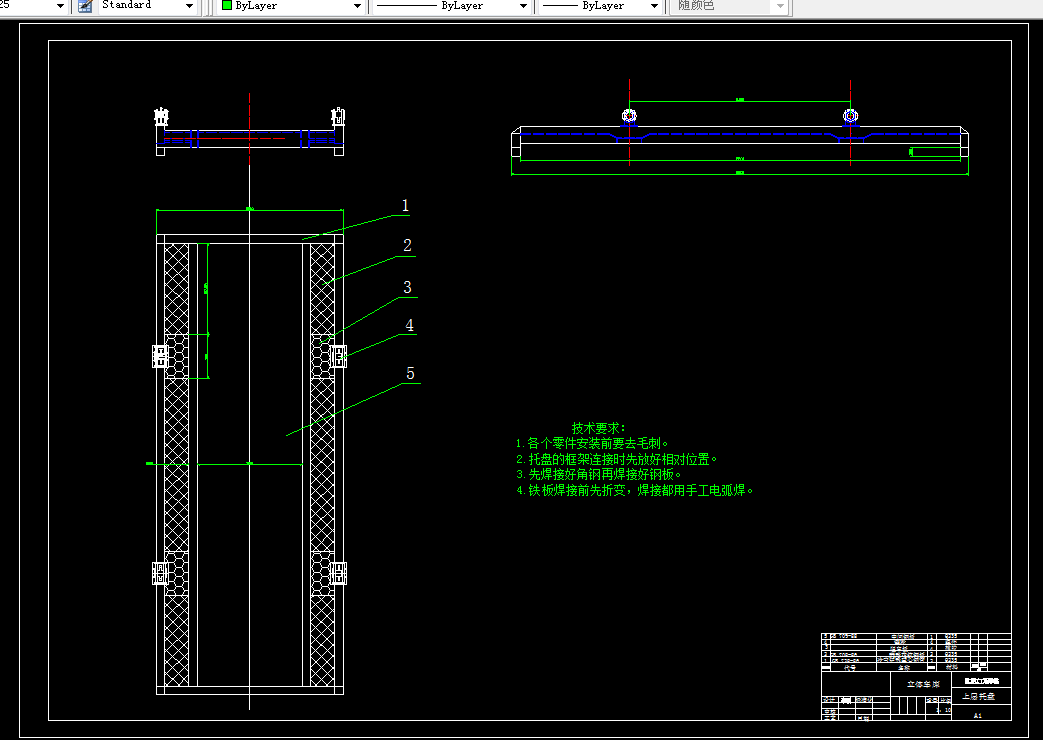Select part callout number 5
1043x740 pixels.
[x=410, y=374]
